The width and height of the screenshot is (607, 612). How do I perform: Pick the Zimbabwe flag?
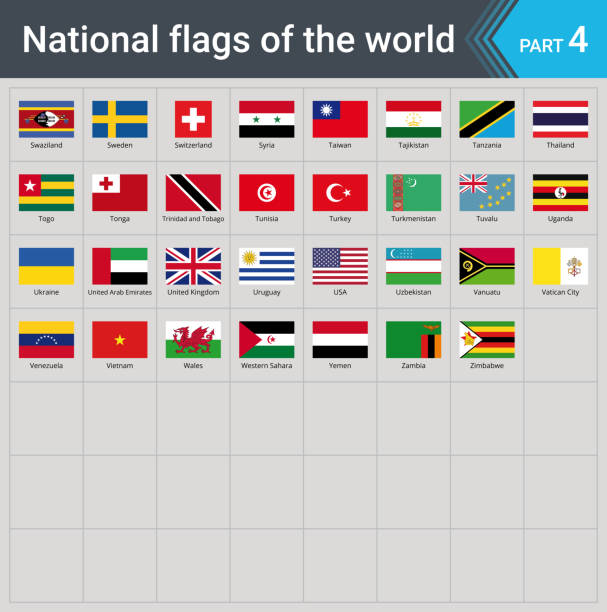(x=487, y=340)
